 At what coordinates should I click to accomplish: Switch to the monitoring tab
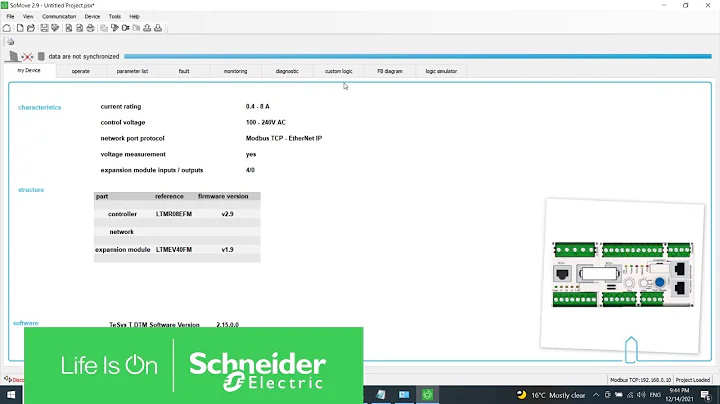coord(236,71)
